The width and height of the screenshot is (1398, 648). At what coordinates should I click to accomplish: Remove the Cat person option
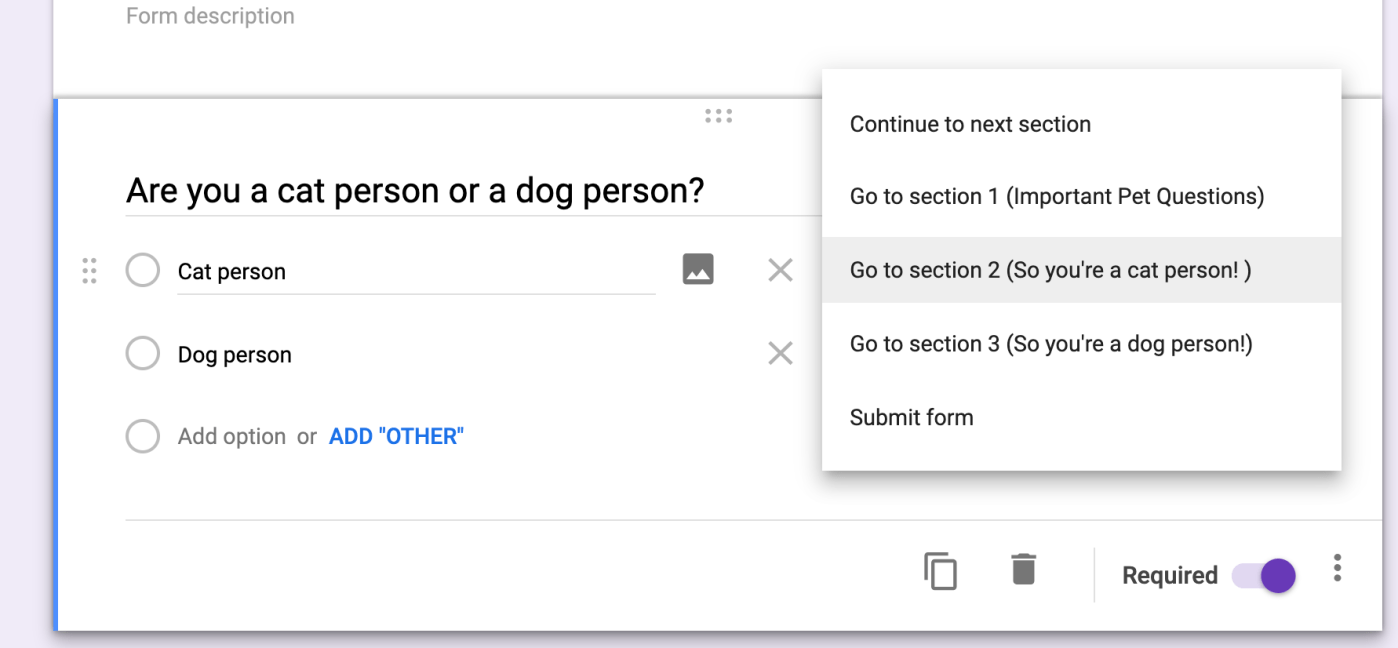click(x=780, y=270)
